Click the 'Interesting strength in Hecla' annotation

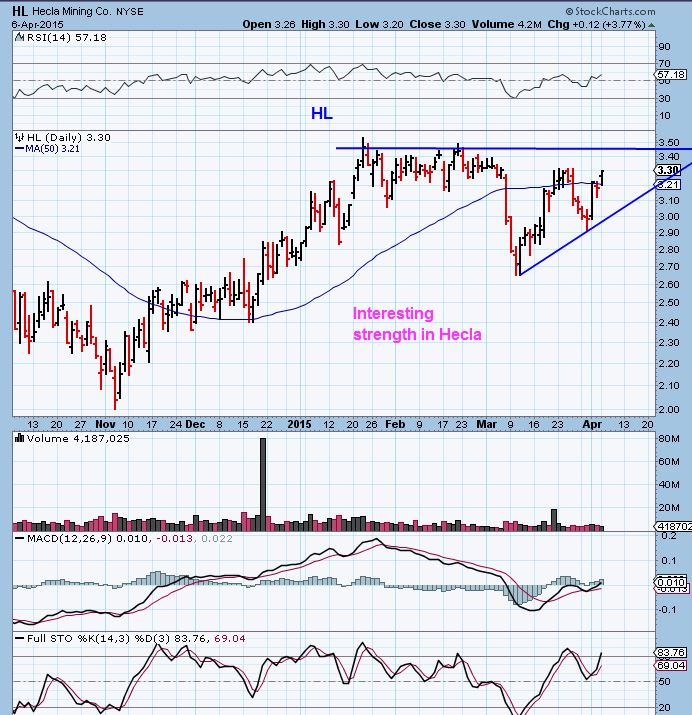click(x=417, y=324)
